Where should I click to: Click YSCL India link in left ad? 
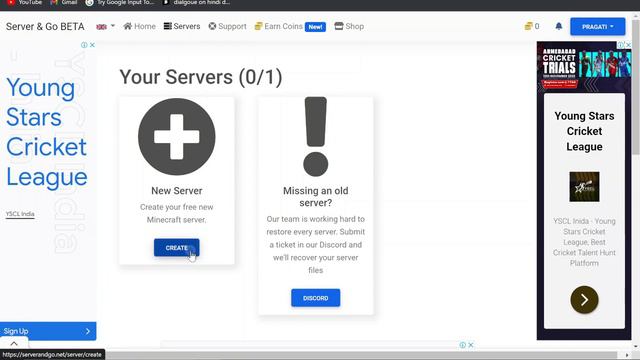20,214
